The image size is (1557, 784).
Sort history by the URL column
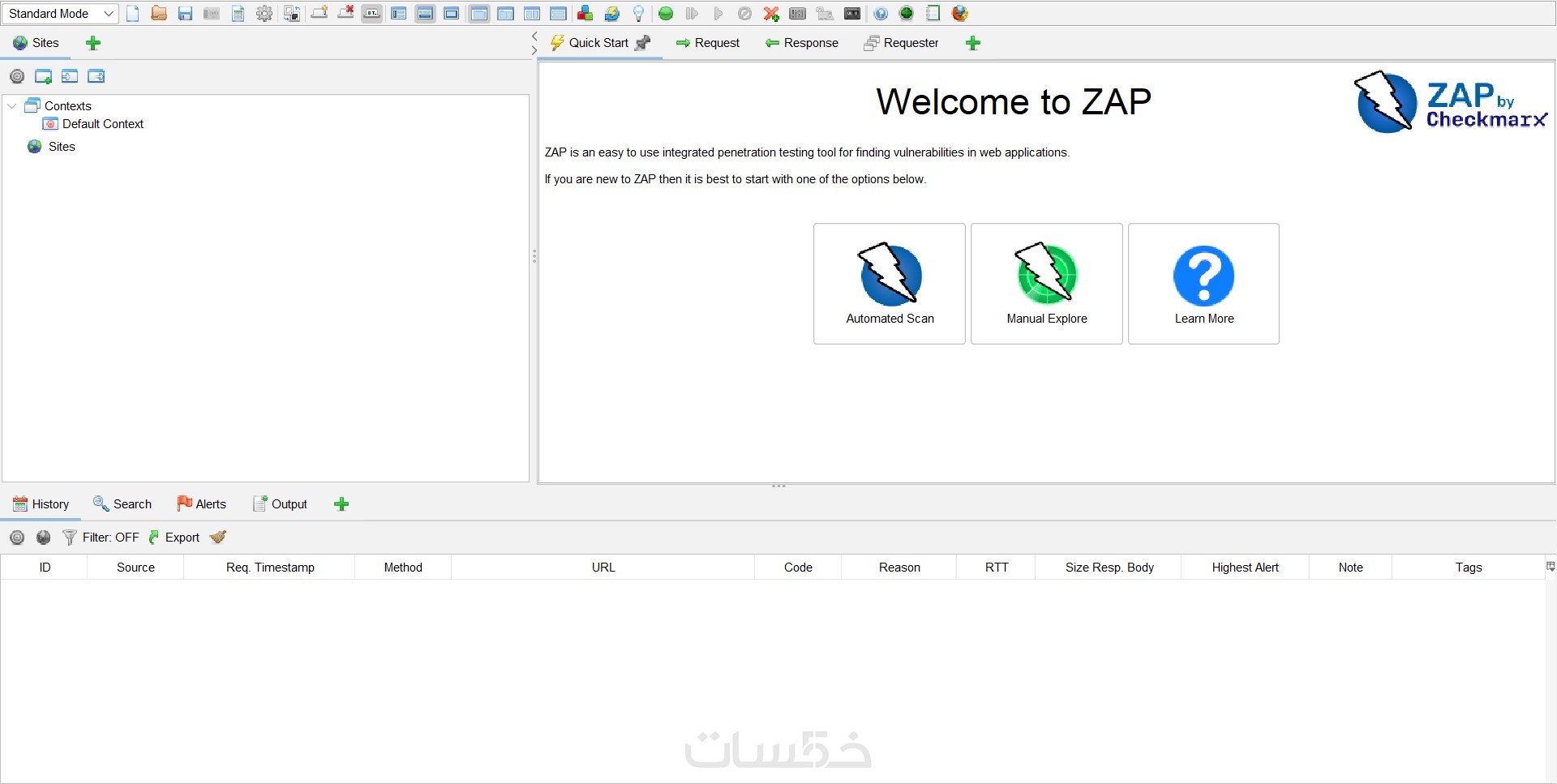click(603, 568)
